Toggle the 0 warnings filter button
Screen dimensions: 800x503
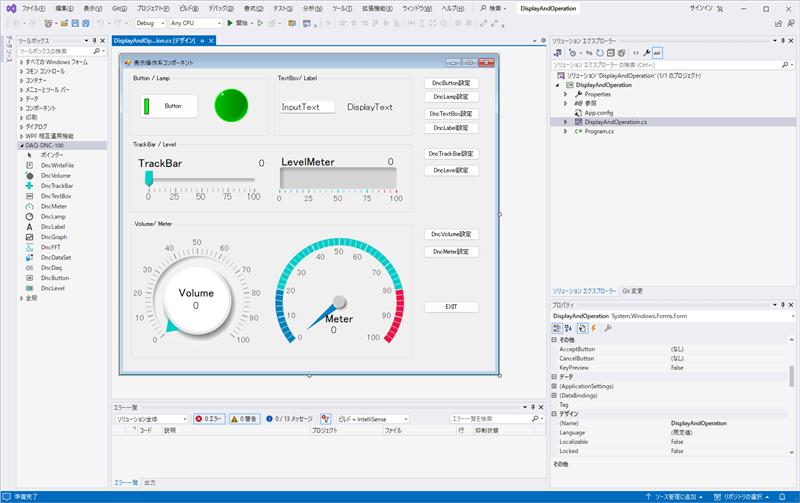pyautogui.click(x=246, y=419)
